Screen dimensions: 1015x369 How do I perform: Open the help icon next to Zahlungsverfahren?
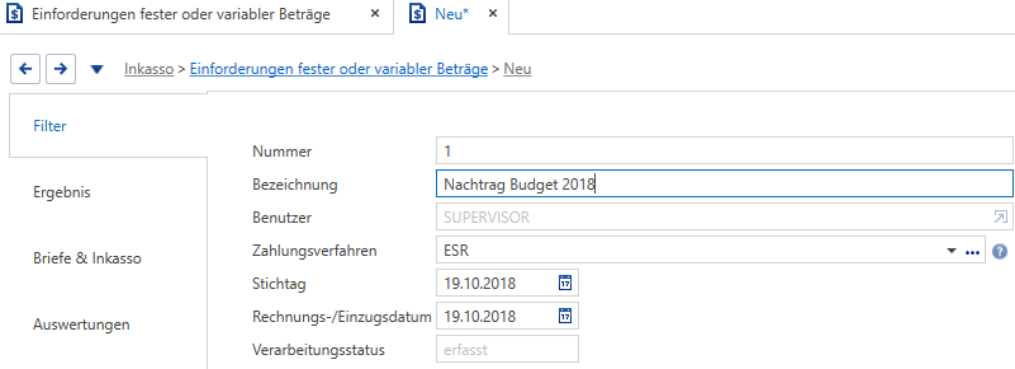(1000, 251)
